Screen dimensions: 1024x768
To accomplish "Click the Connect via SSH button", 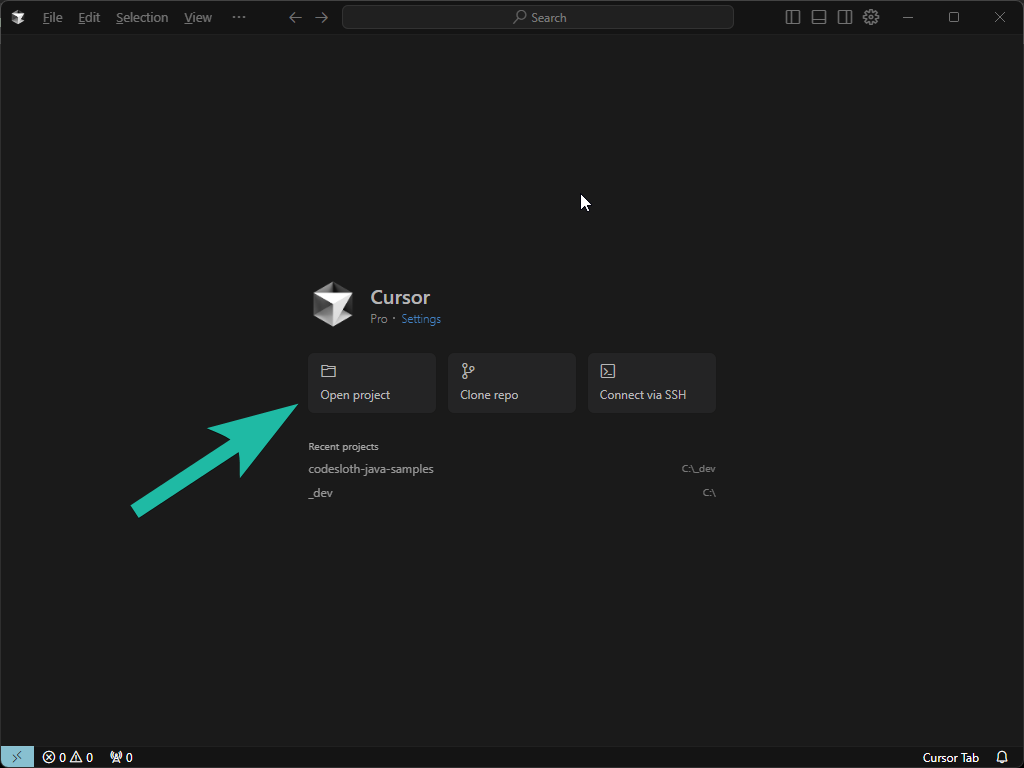I will (652, 383).
